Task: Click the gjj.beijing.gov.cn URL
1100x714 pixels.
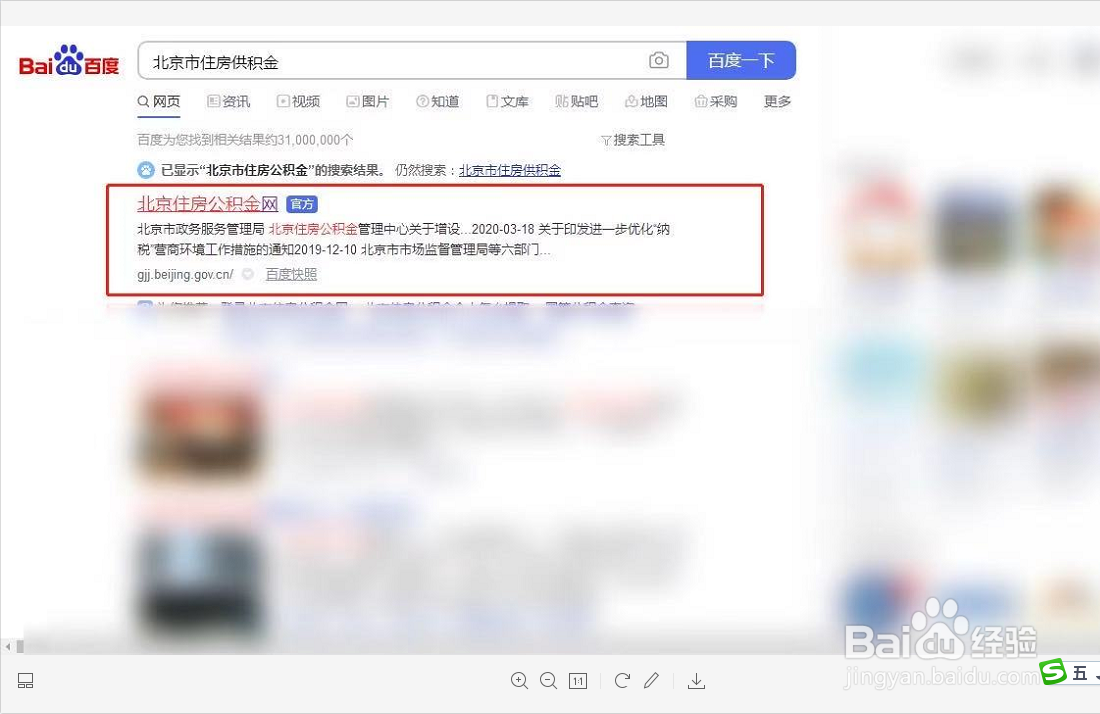Action: tap(185, 274)
